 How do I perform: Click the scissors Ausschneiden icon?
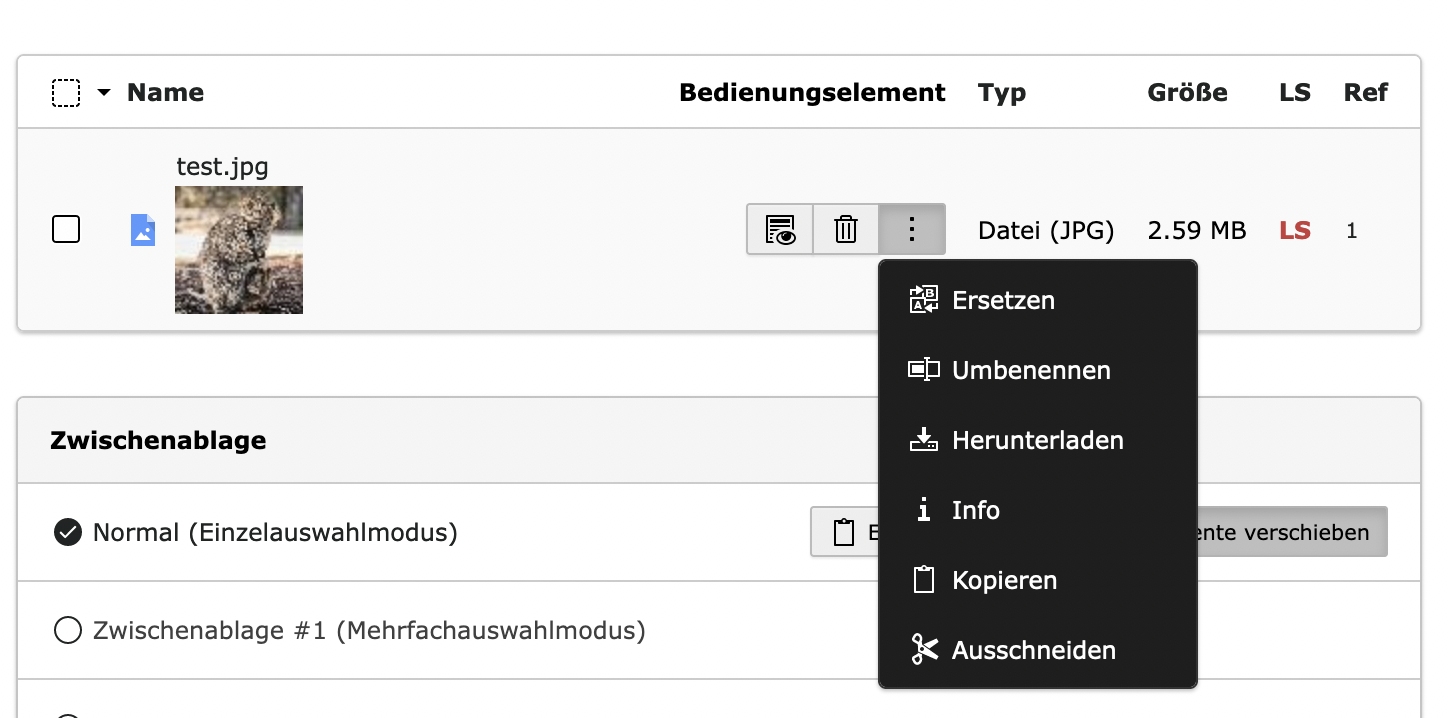pos(923,650)
